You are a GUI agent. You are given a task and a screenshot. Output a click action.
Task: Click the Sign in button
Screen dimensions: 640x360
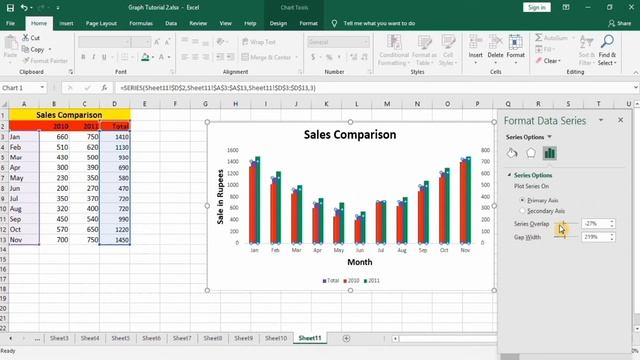click(x=536, y=7)
